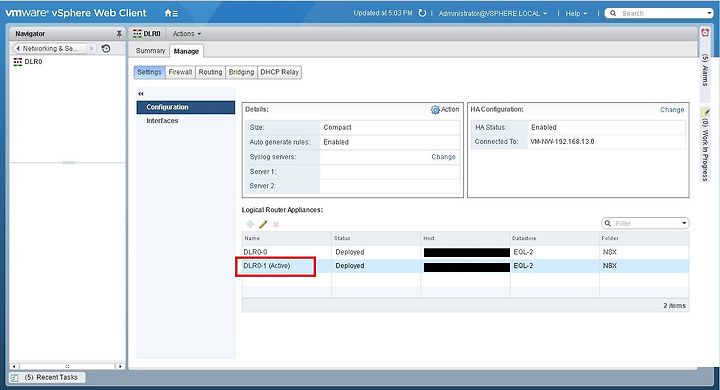The image size is (720, 390).
Task: Select the Settings sub-tab
Action: point(149,72)
